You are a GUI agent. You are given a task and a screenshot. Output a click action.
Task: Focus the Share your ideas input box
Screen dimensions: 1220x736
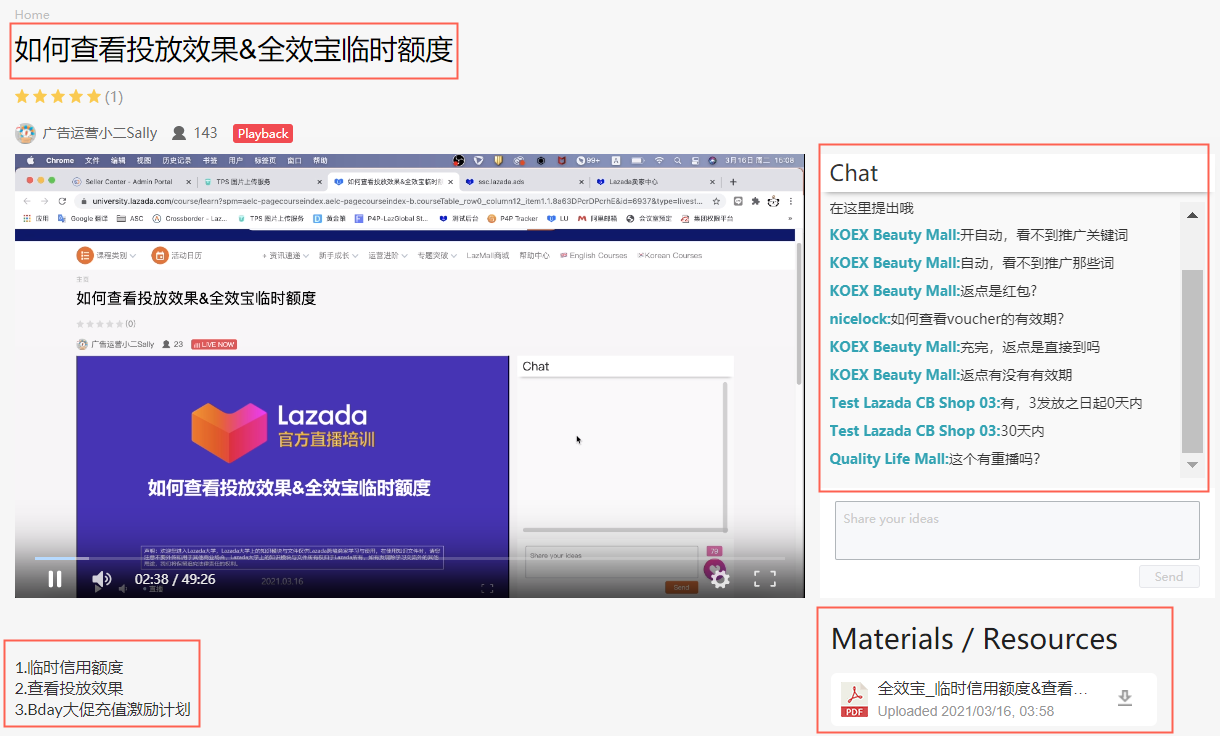click(1017, 530)
